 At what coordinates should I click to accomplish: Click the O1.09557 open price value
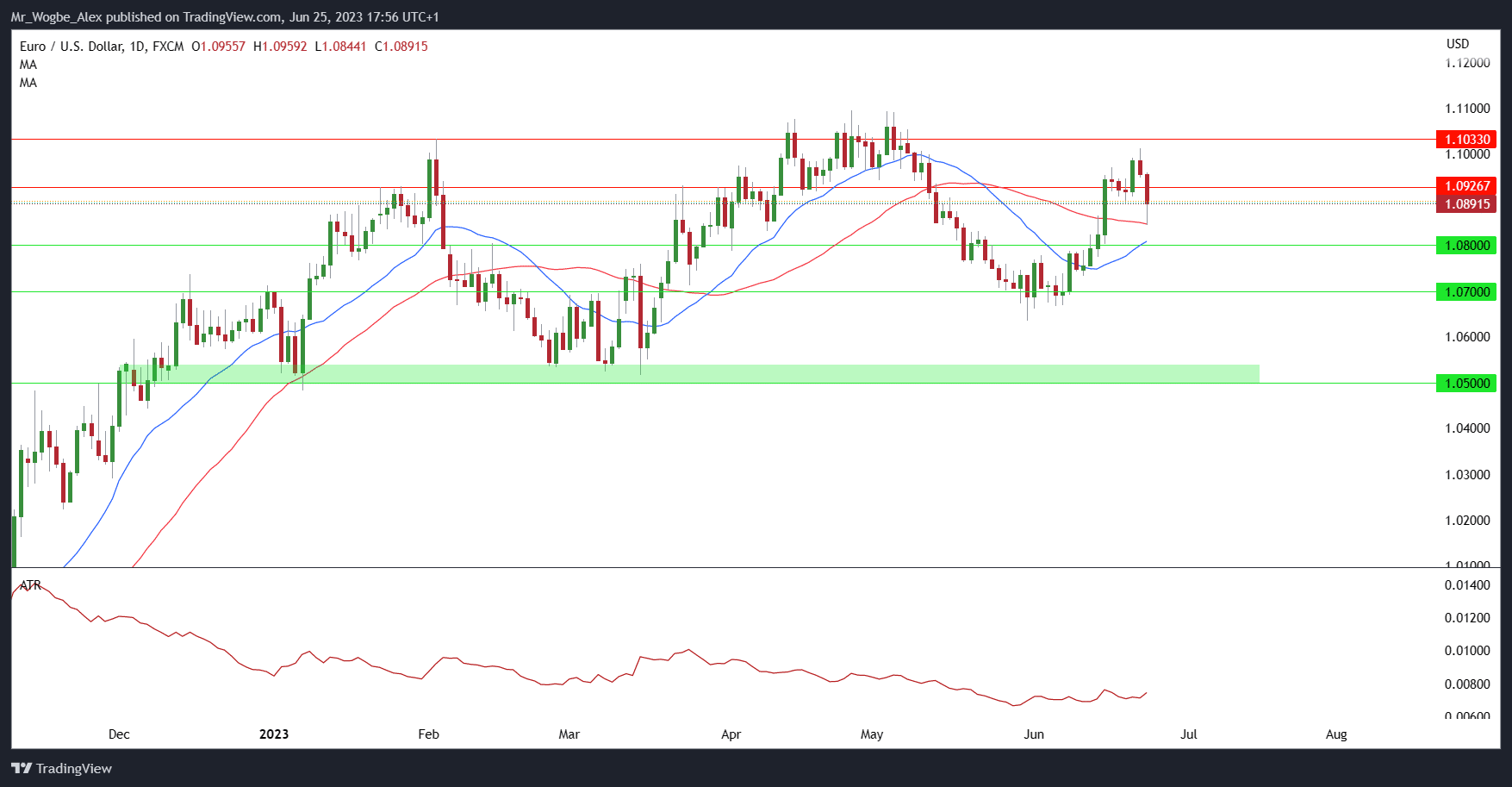pyautogui.click(x=218, y=47)
